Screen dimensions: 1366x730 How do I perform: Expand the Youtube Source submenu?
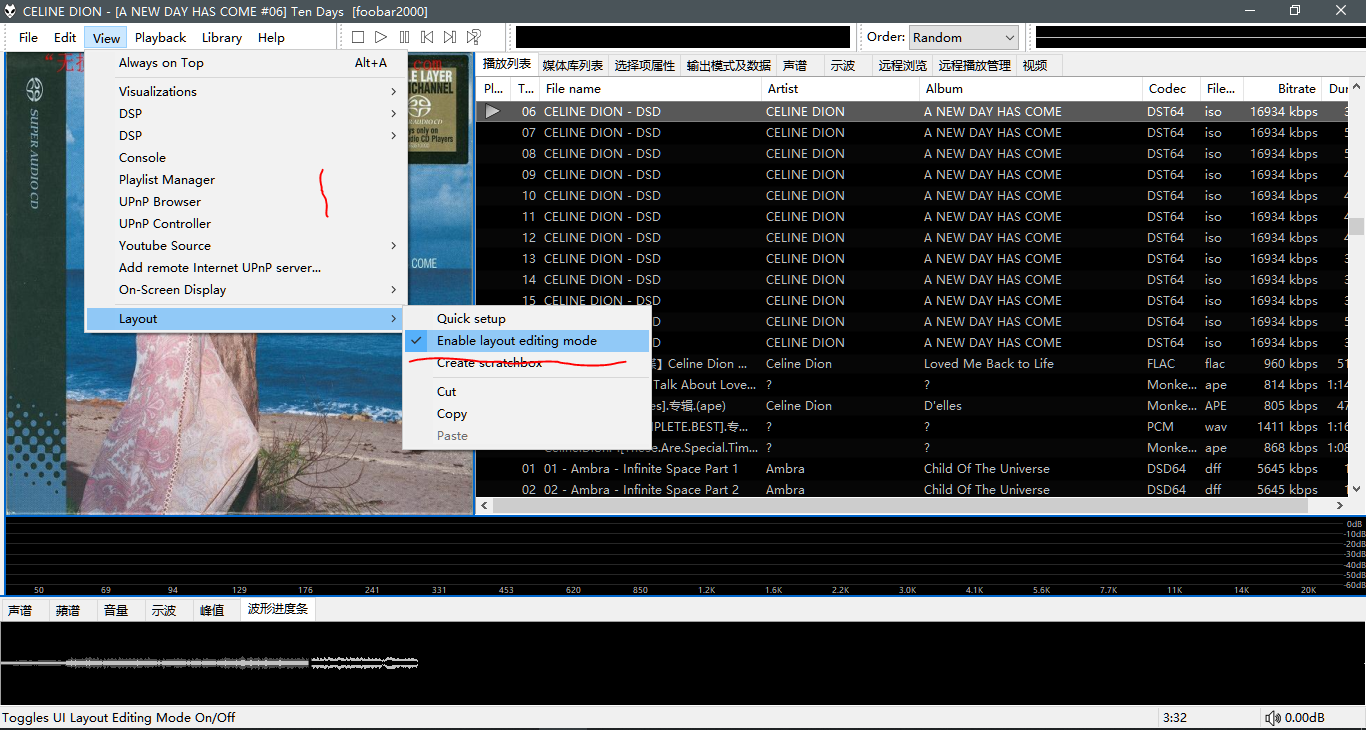click(165, 246)
